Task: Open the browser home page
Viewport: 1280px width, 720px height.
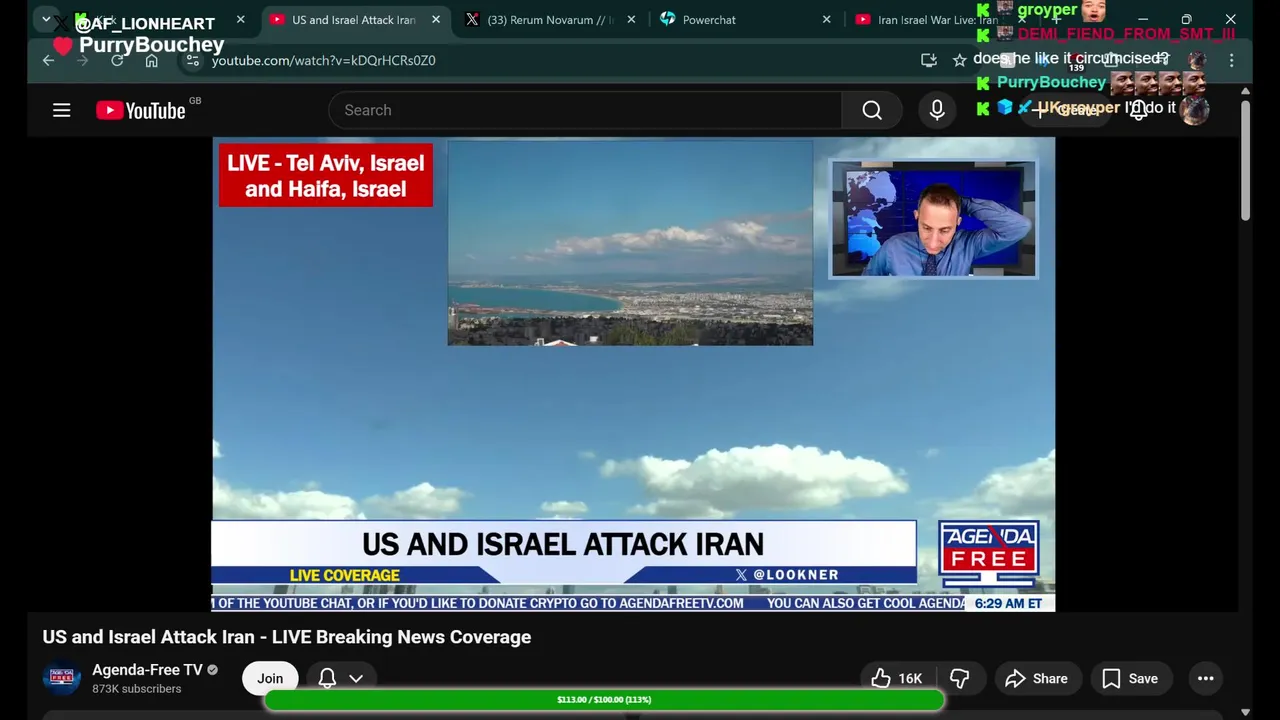Action: click(152, 60)
